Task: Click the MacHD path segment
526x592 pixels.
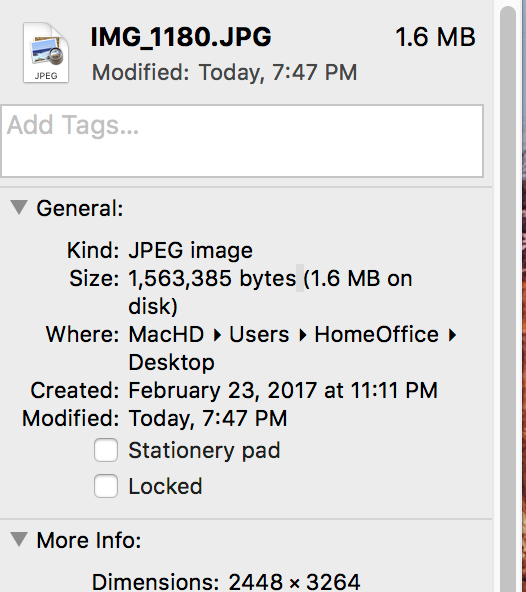Action: coord(166,335)
